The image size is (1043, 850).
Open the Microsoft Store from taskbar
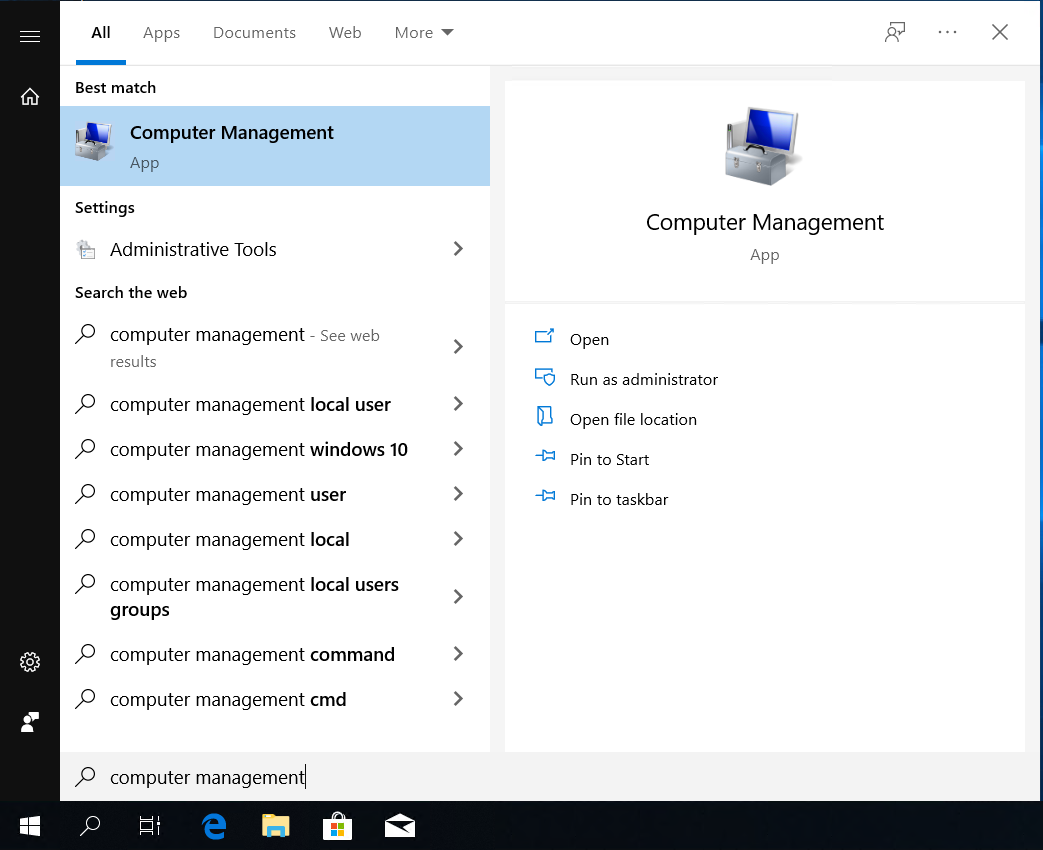click(x=337, y=826)
